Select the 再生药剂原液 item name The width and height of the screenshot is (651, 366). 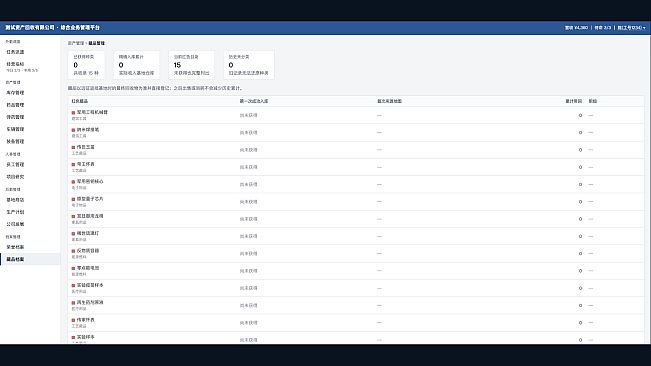click(90, 303)
